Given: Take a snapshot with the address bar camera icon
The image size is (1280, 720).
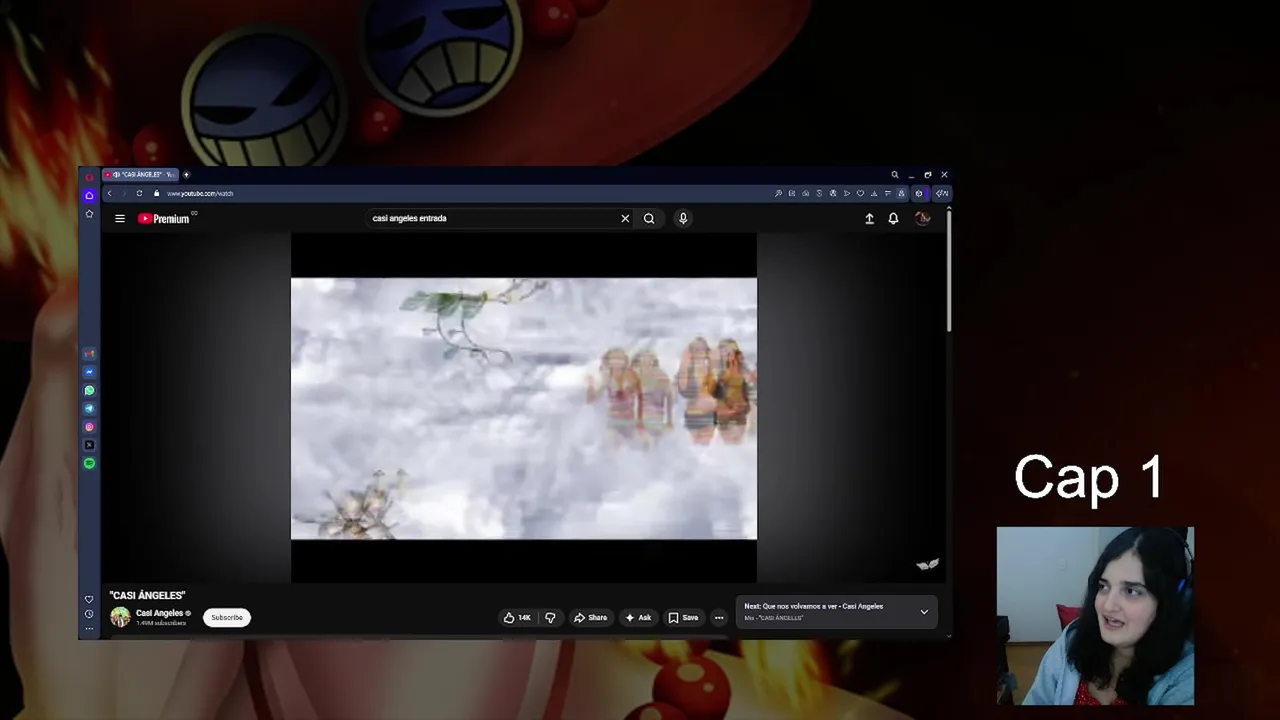Looking at the screenshot, I should click(805, 193).
